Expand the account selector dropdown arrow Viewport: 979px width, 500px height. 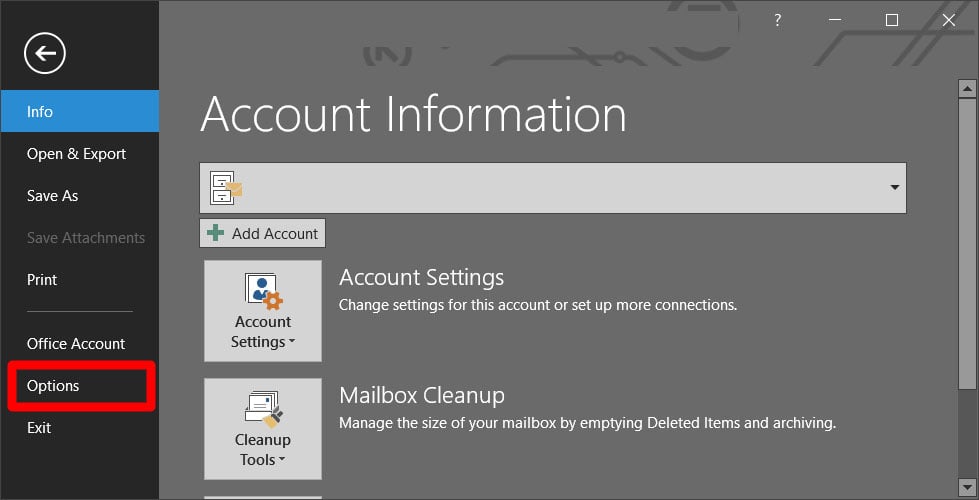(893, 188)
